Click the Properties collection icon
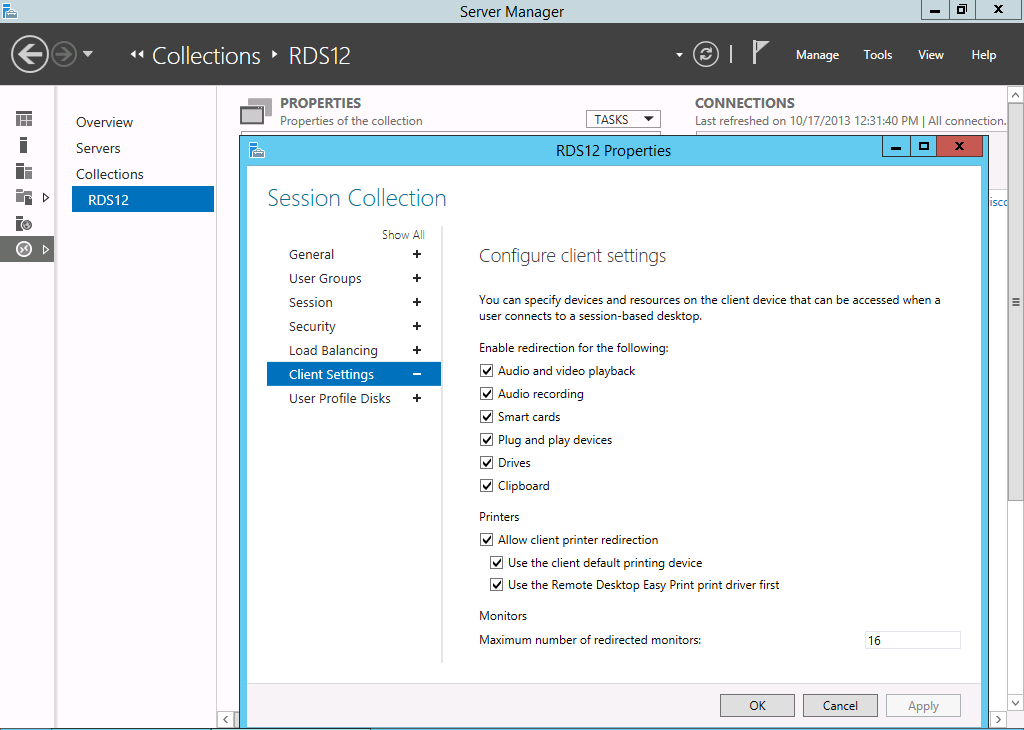Viewport: 1024px width, 730px height. 256,112
